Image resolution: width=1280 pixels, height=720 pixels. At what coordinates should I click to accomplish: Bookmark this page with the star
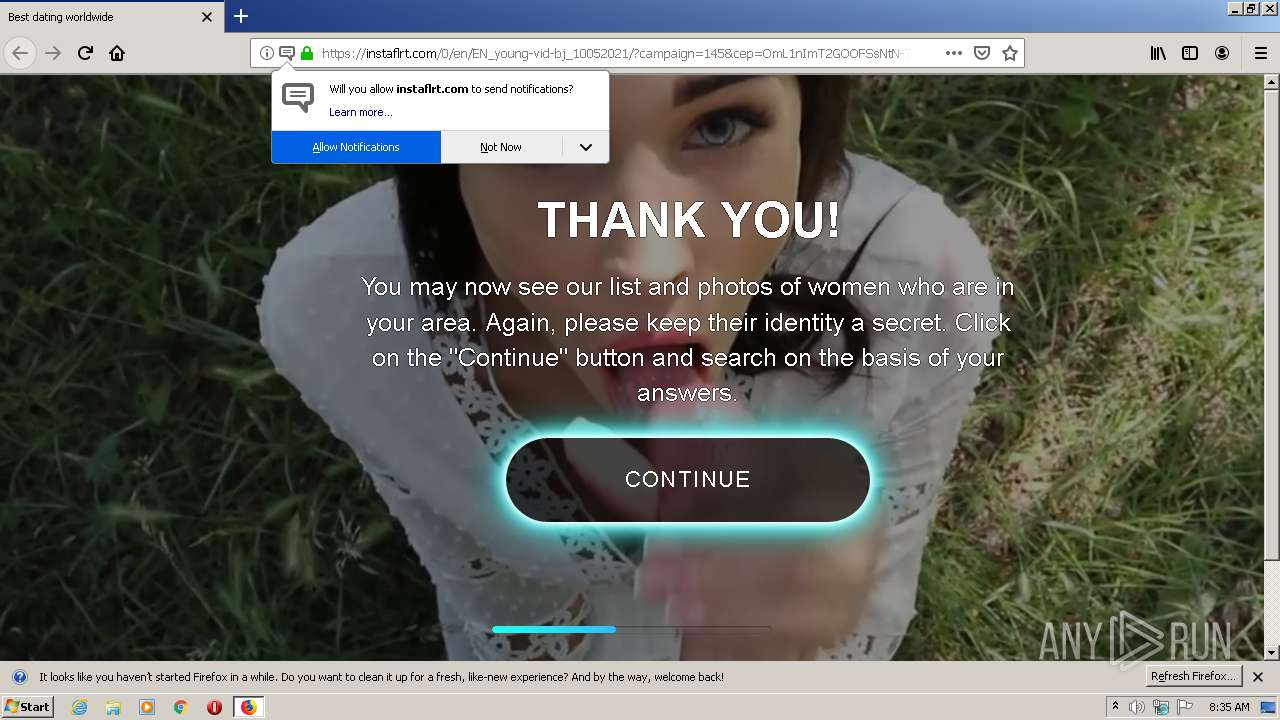[1010, 53]
